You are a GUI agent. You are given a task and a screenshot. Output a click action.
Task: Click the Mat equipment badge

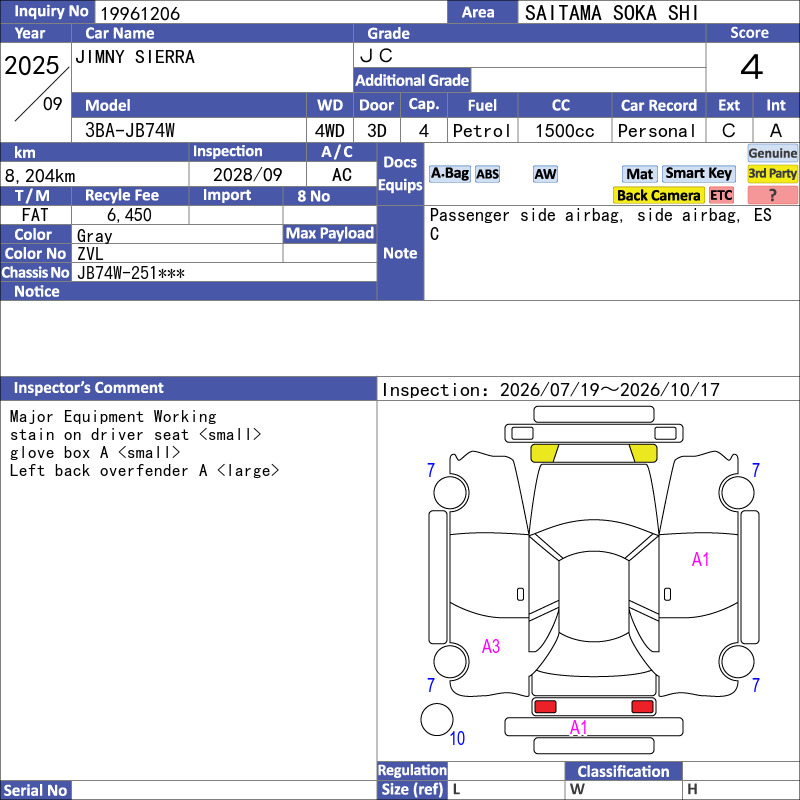pyautogui.click(x=639, y=174)
